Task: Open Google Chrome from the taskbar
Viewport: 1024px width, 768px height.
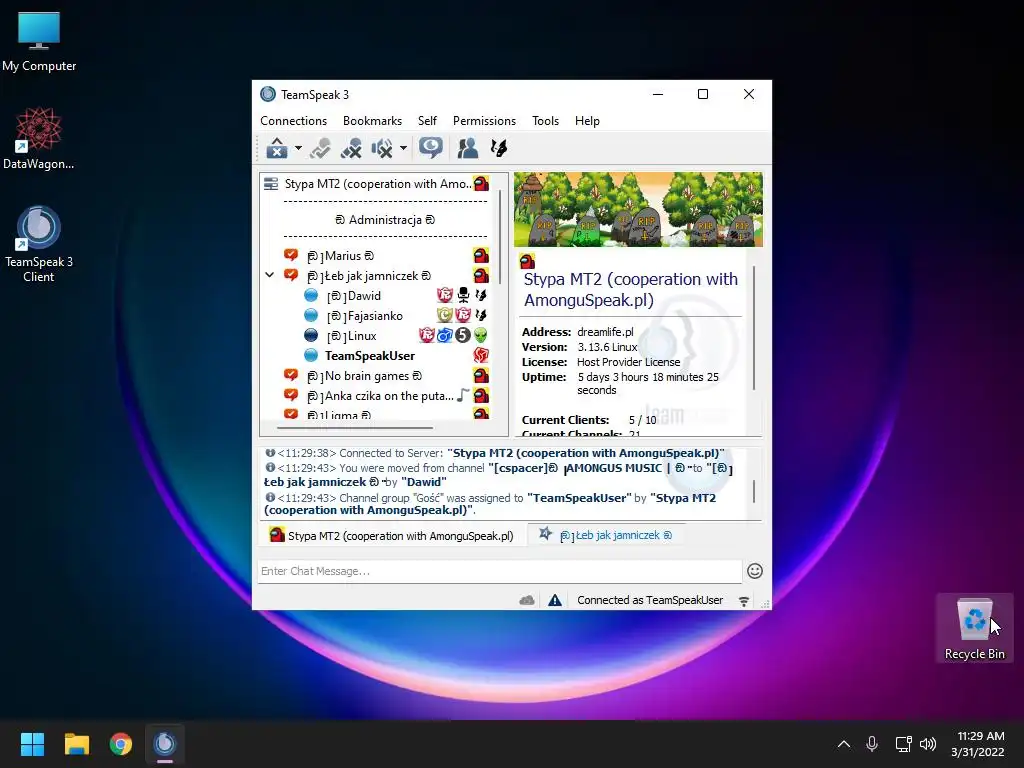Action: click(121, 744)
